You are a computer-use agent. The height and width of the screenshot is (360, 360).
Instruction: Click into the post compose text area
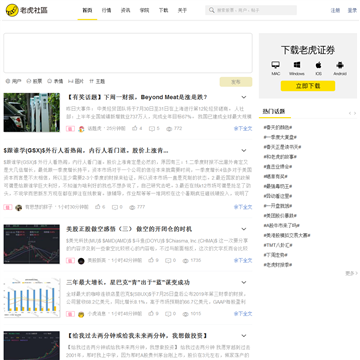click(x=128, y=53)
